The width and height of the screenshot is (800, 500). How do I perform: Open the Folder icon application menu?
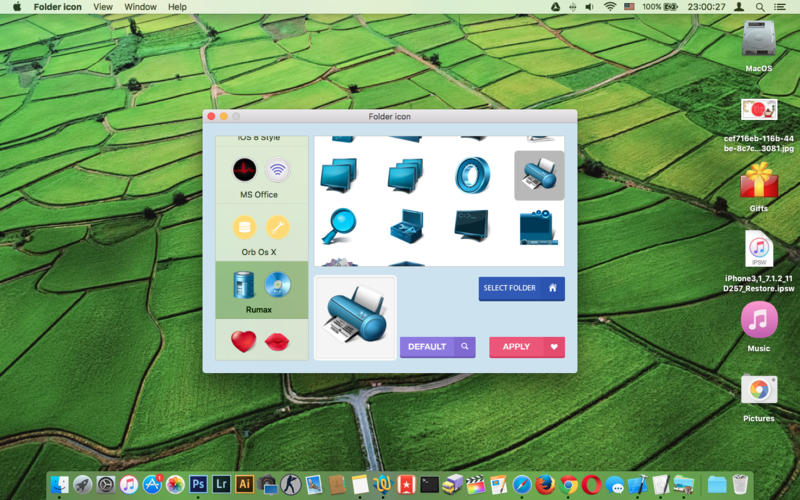[58, 7]
